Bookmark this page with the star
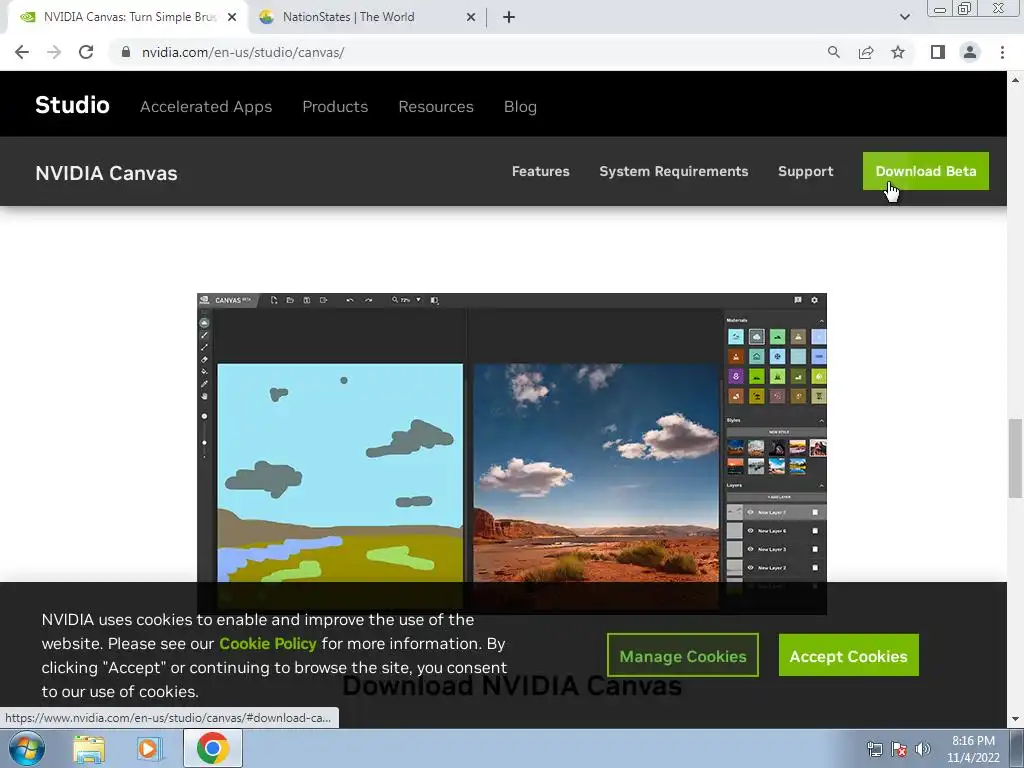This screenshot has width=1024, height=768. tap(898, 52)
